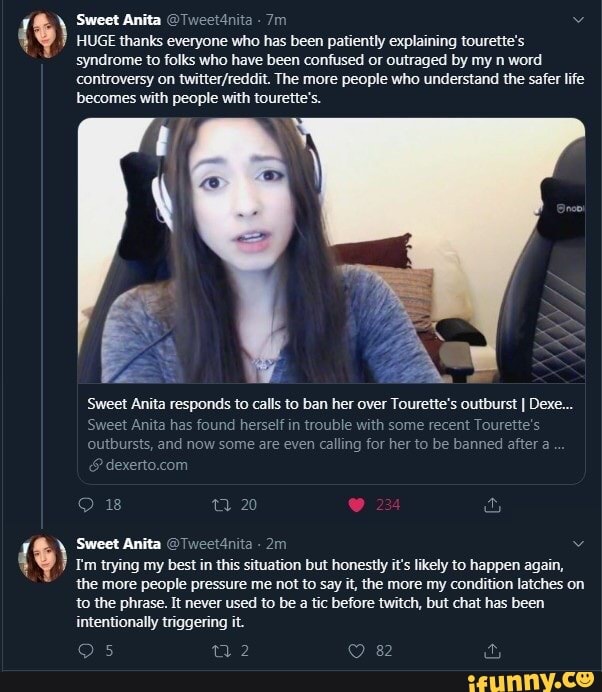Share the second tweet
This screenshot has height=692, width=602.
click(x=491, y=652)
